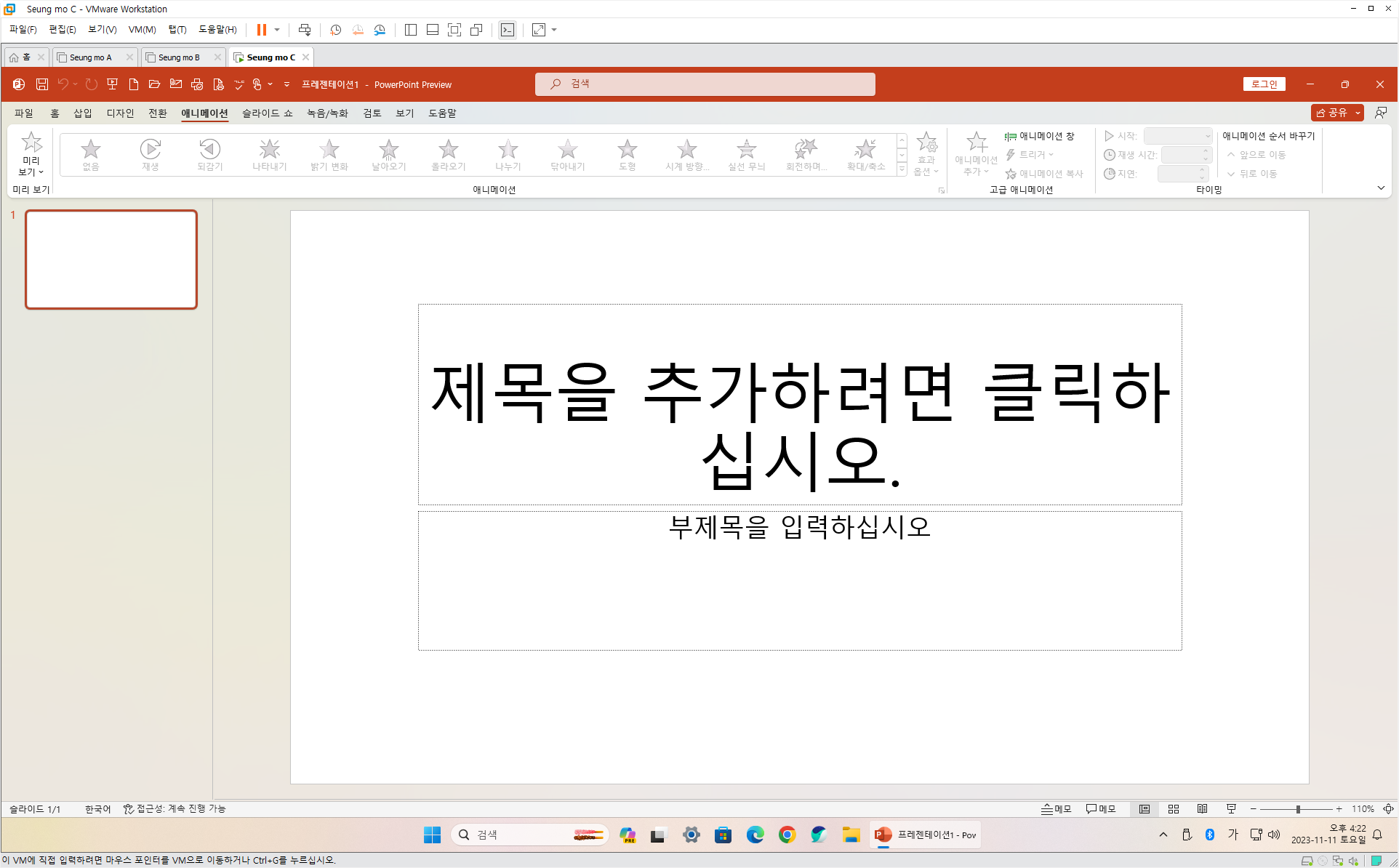
Task: Open the 슬라이드 쇼 ribbon tab
Action: tap(267, 113)
